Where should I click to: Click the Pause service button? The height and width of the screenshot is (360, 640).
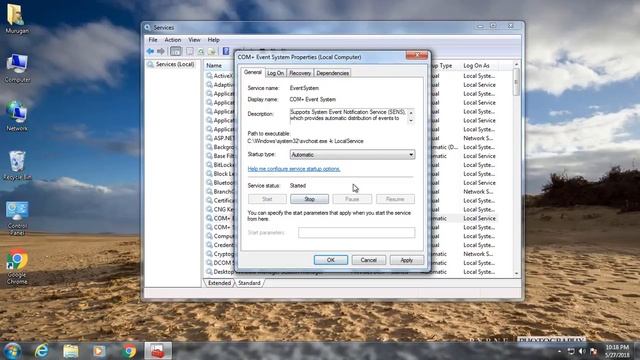pyautogui.click(x=352, y=199)
